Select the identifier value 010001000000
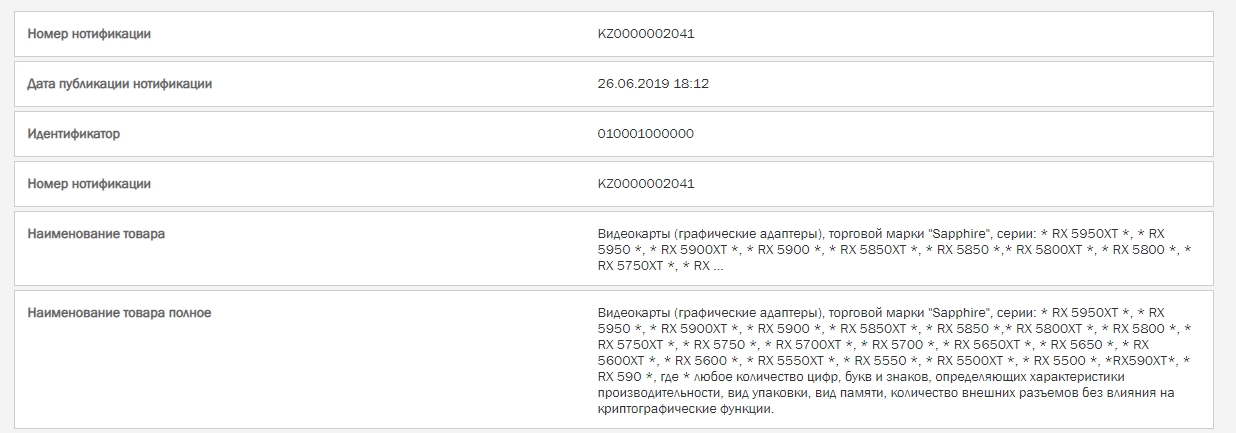The width and height of the screenshot is (1236, 433). tap(645, 134)
